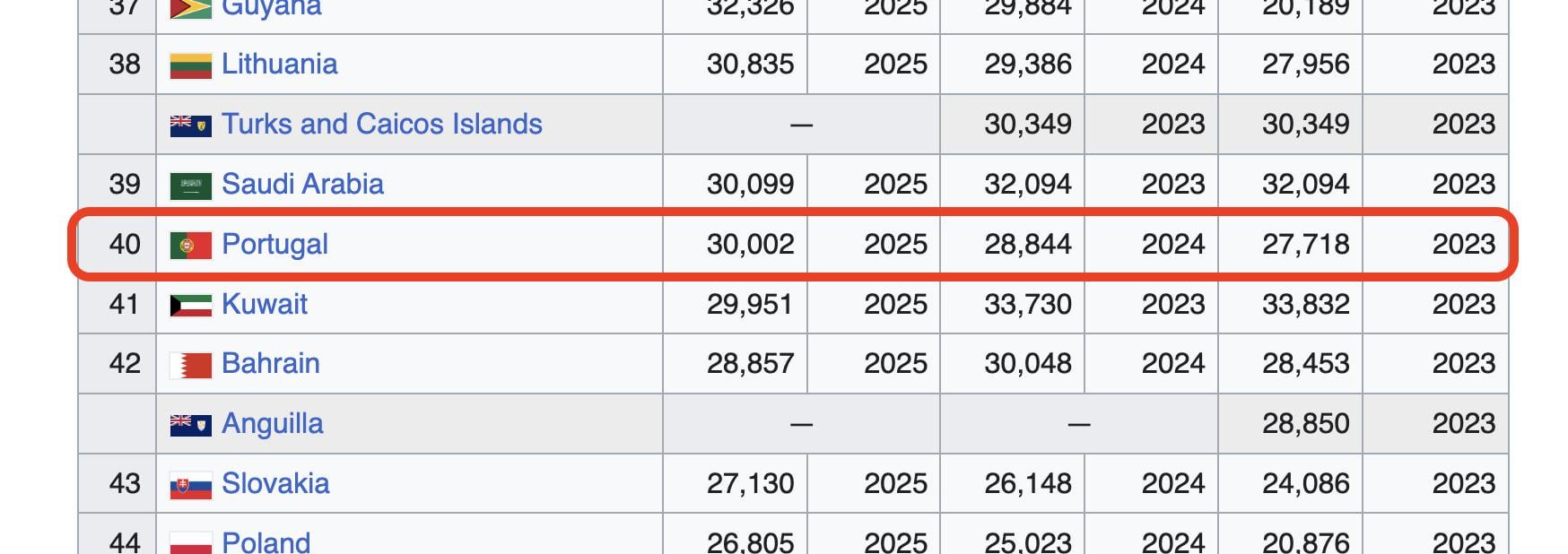Click the Anguilla flag icon
Image resolution: width=1568 pixels, height=554 pixels.
190,425
